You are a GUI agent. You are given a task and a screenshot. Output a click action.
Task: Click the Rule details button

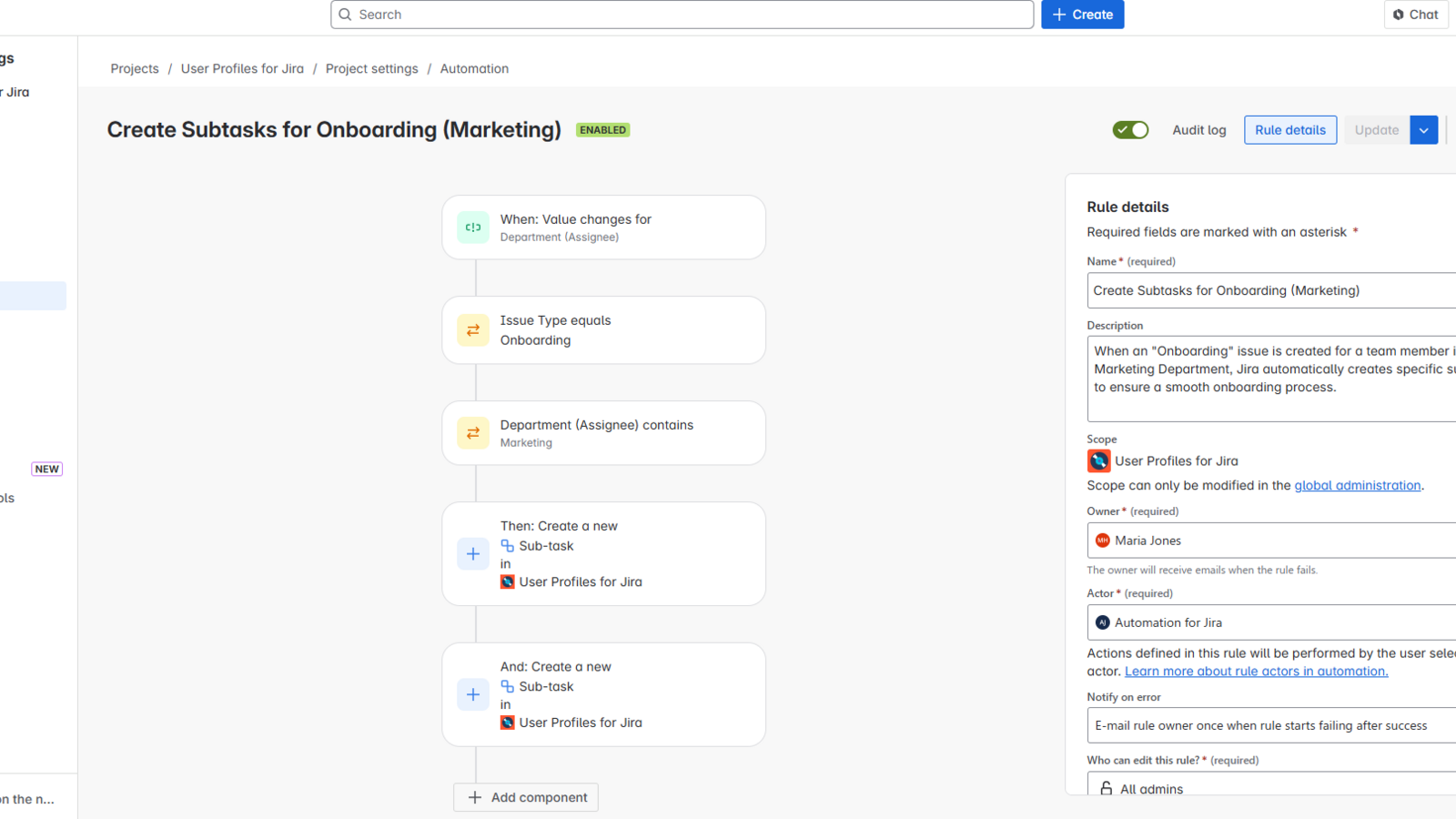point(1290,130)
